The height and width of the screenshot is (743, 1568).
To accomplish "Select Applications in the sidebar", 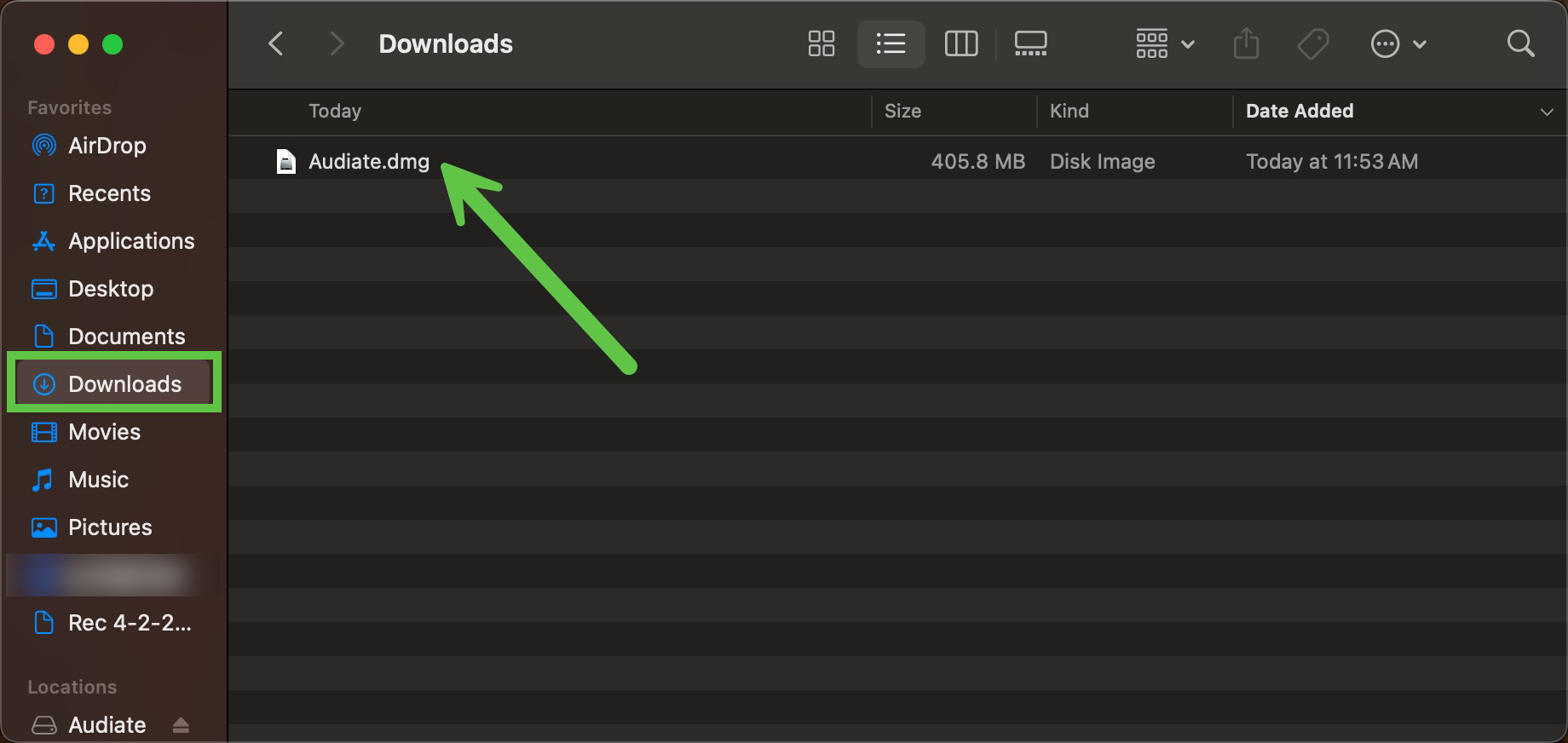I will tap(131, 241).
